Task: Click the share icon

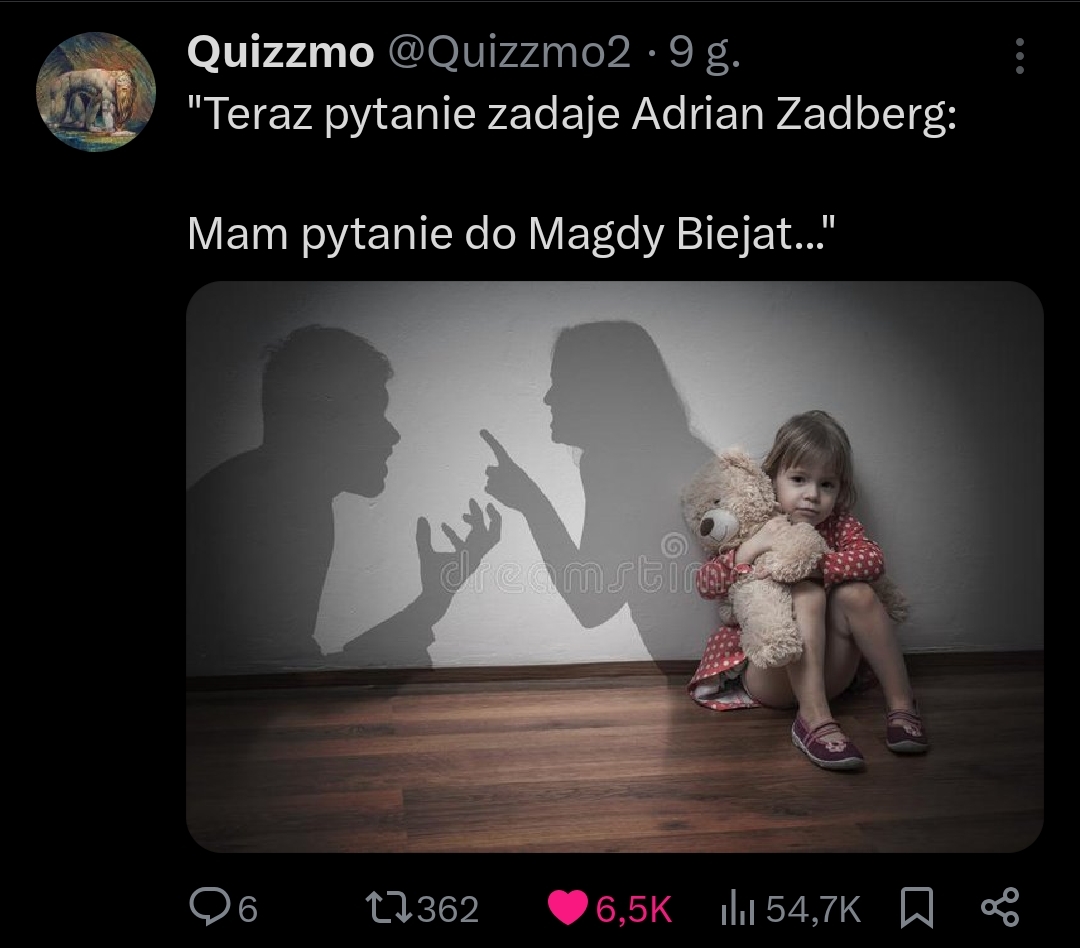Action: [1000, 907]
